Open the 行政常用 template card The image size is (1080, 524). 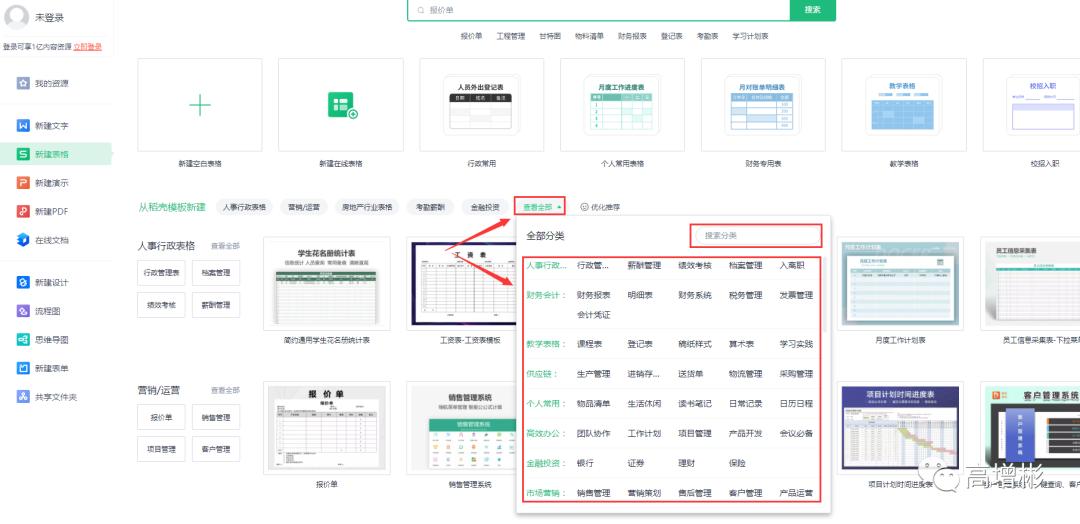[x=481, y=105]
